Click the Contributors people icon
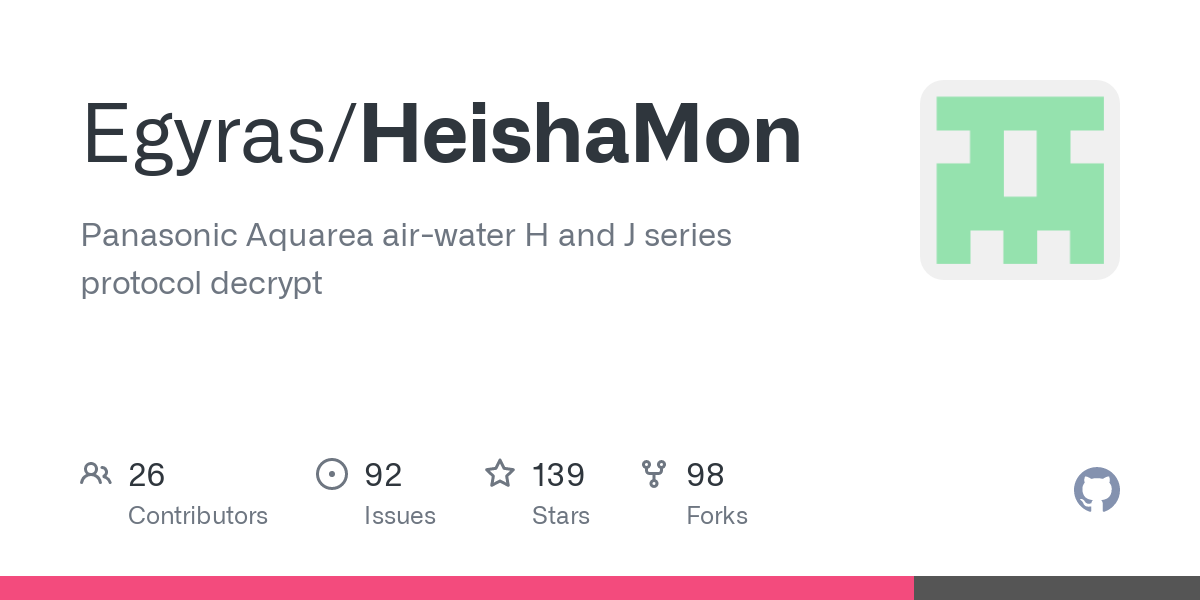1200x600 pixels. [x=96, y=474]
